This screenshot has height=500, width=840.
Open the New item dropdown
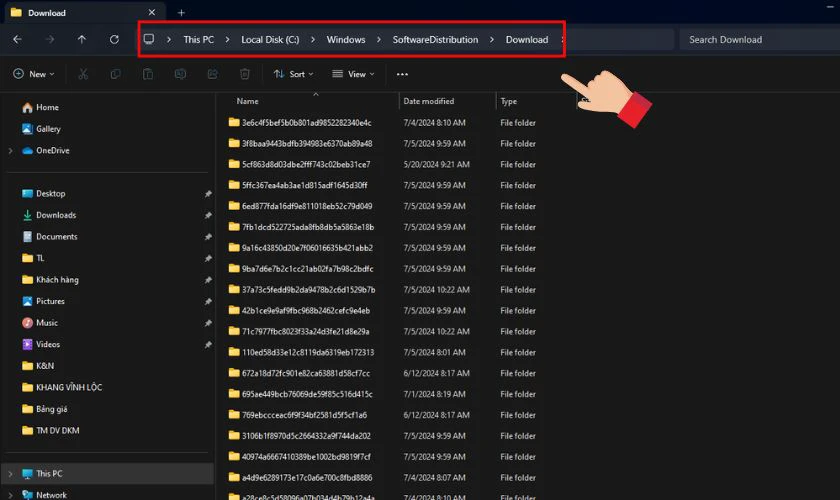(x=33, y=74)
